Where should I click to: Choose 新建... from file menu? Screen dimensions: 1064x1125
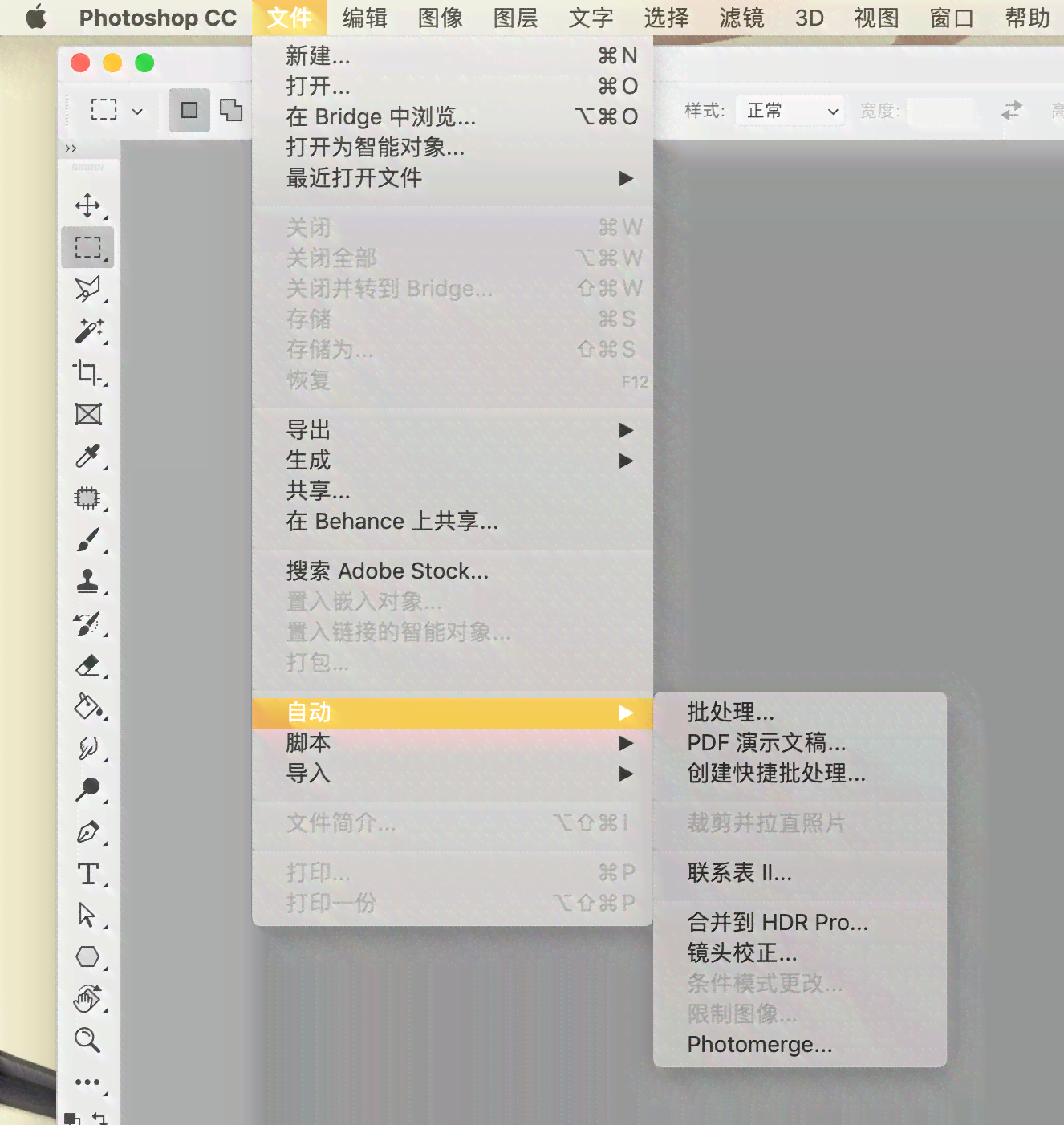point(453,56)
